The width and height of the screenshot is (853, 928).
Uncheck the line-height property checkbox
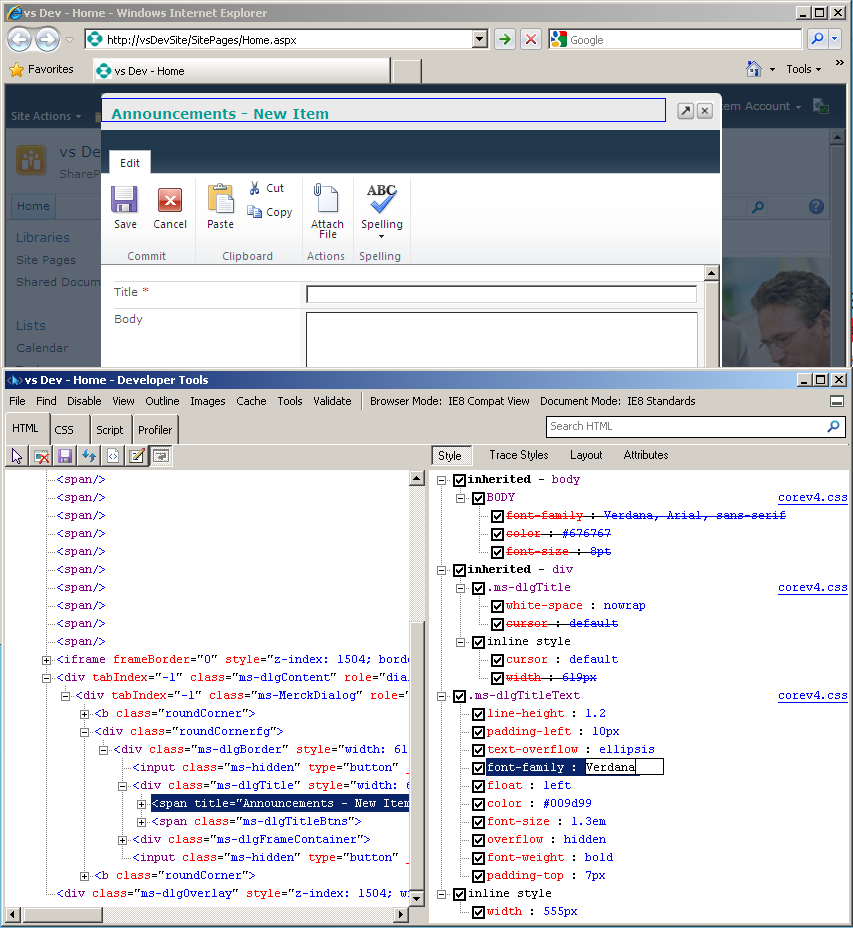coord(478,714)
